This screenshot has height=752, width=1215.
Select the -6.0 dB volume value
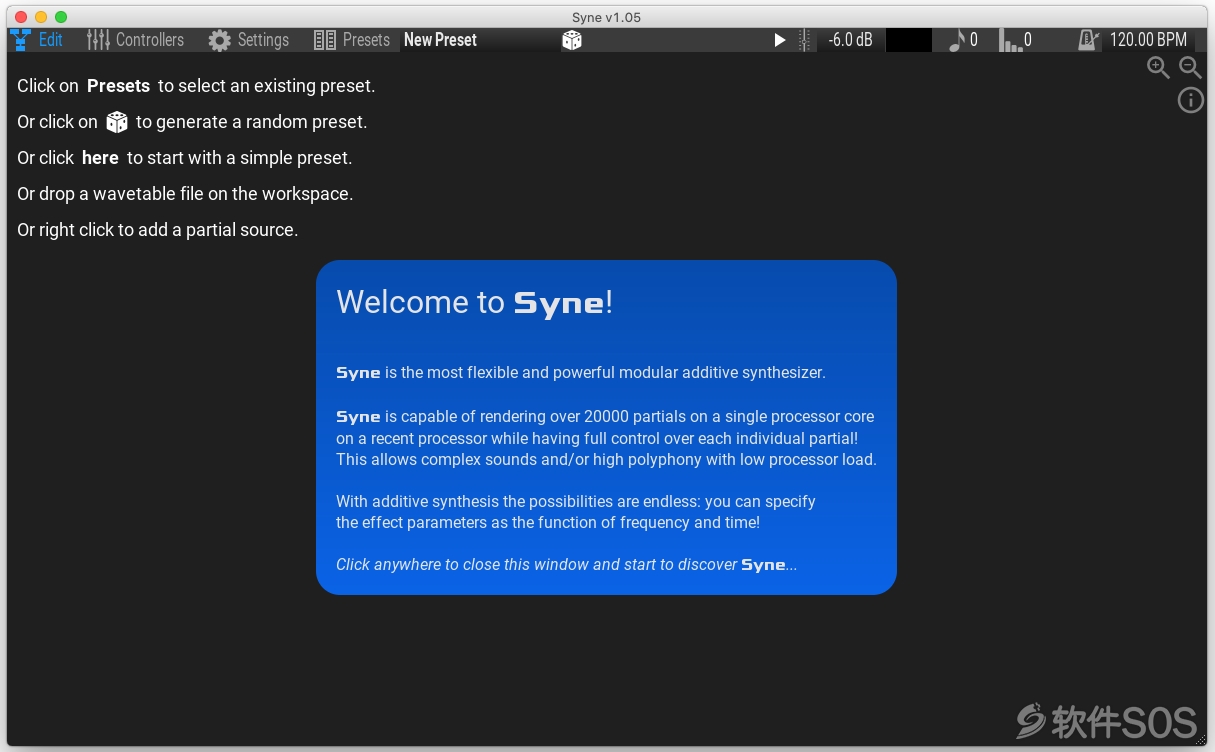(850, 40)
